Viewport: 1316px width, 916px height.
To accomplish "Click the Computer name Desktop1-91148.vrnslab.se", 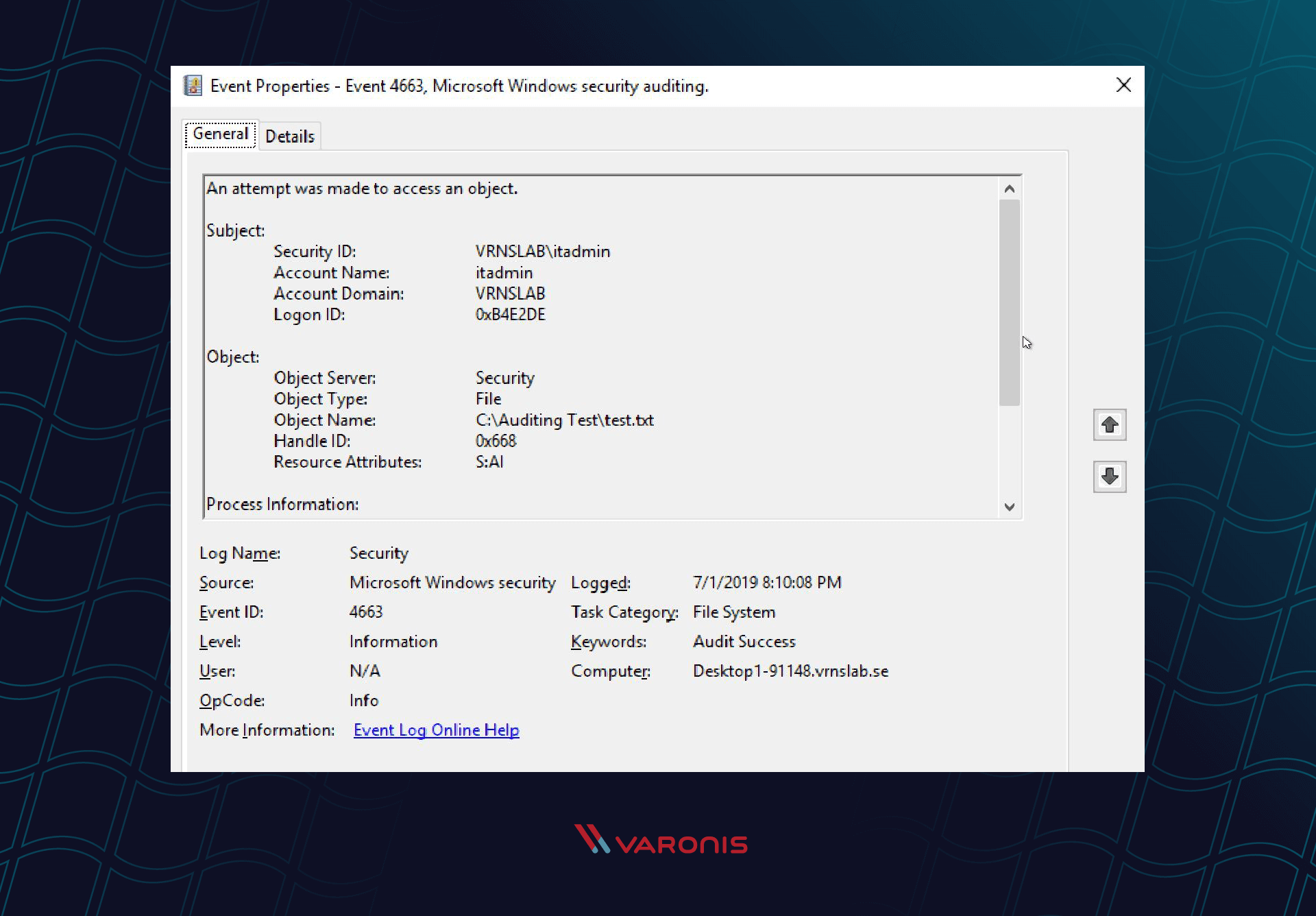I will (790, 671).
